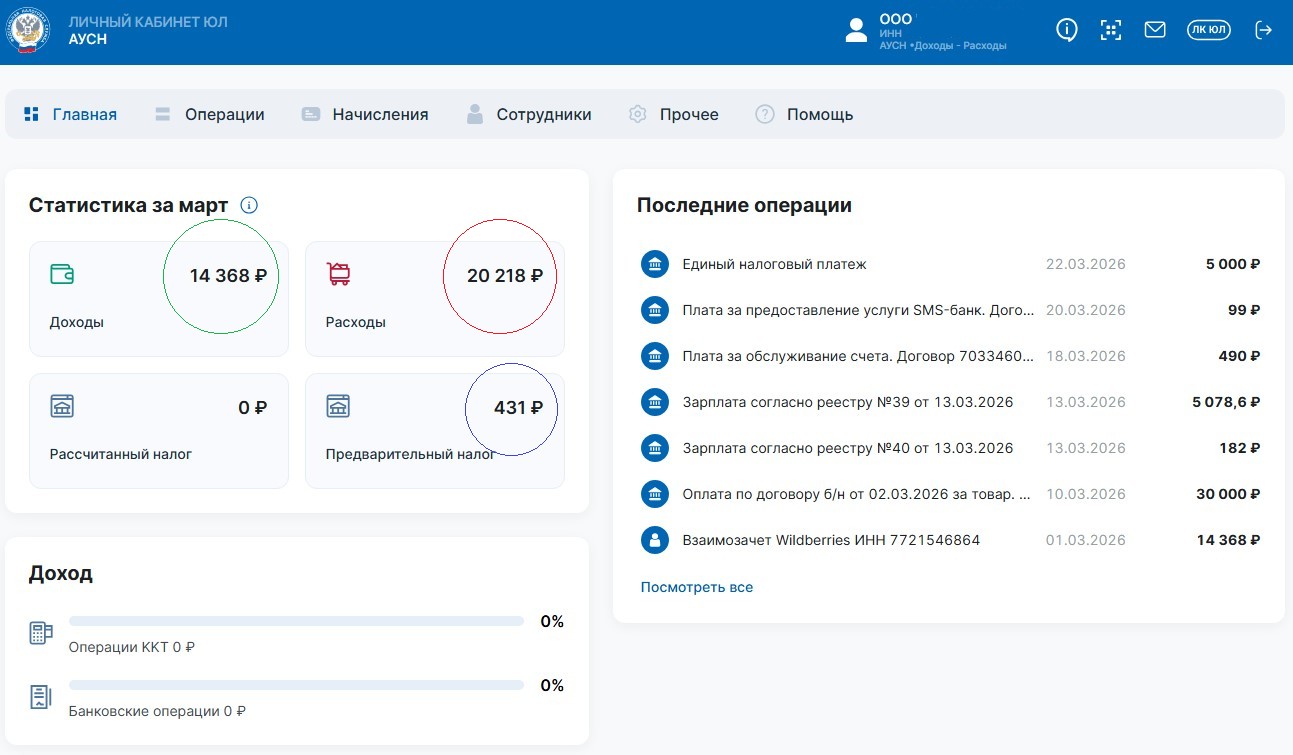
Task: Click the АУСН Доходы - Расходы account label
Action: (x=943, y=46)
